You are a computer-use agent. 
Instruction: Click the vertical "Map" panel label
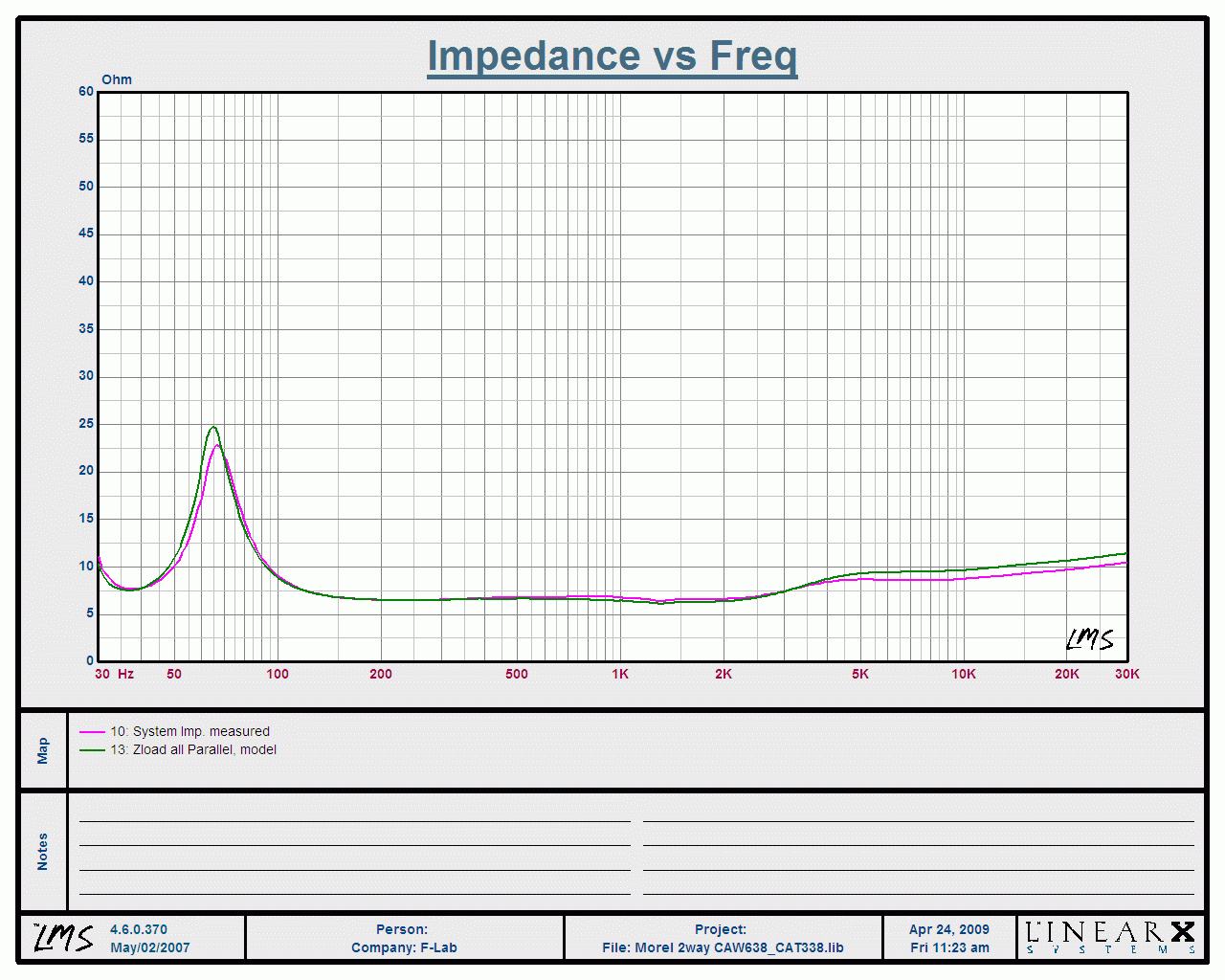pyautogui.click(x=43, y=750)
